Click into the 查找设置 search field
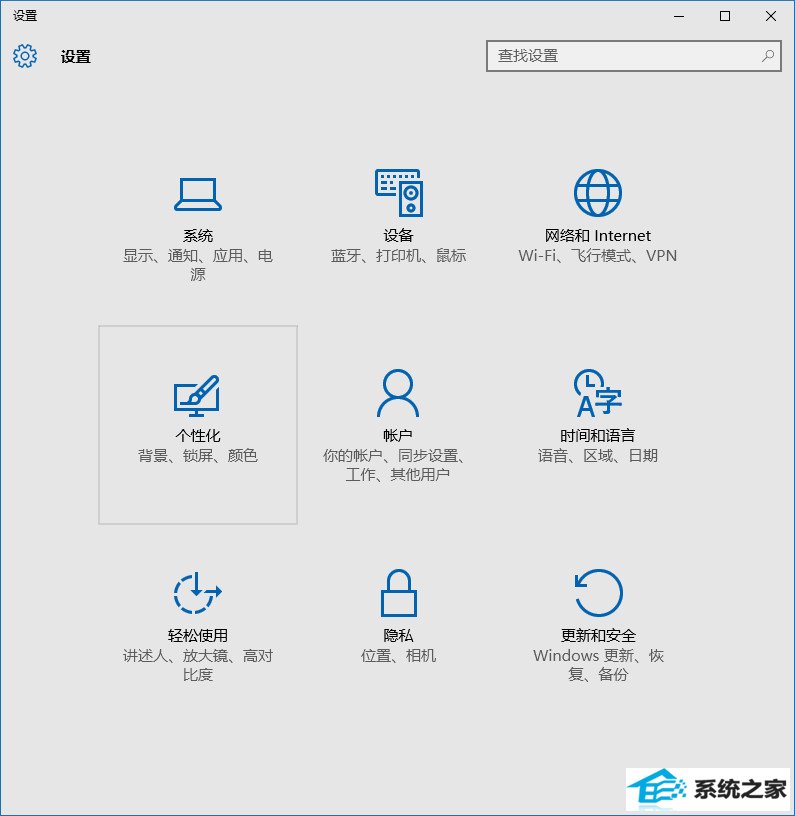The image size is (795, 816). click(634, 56)
